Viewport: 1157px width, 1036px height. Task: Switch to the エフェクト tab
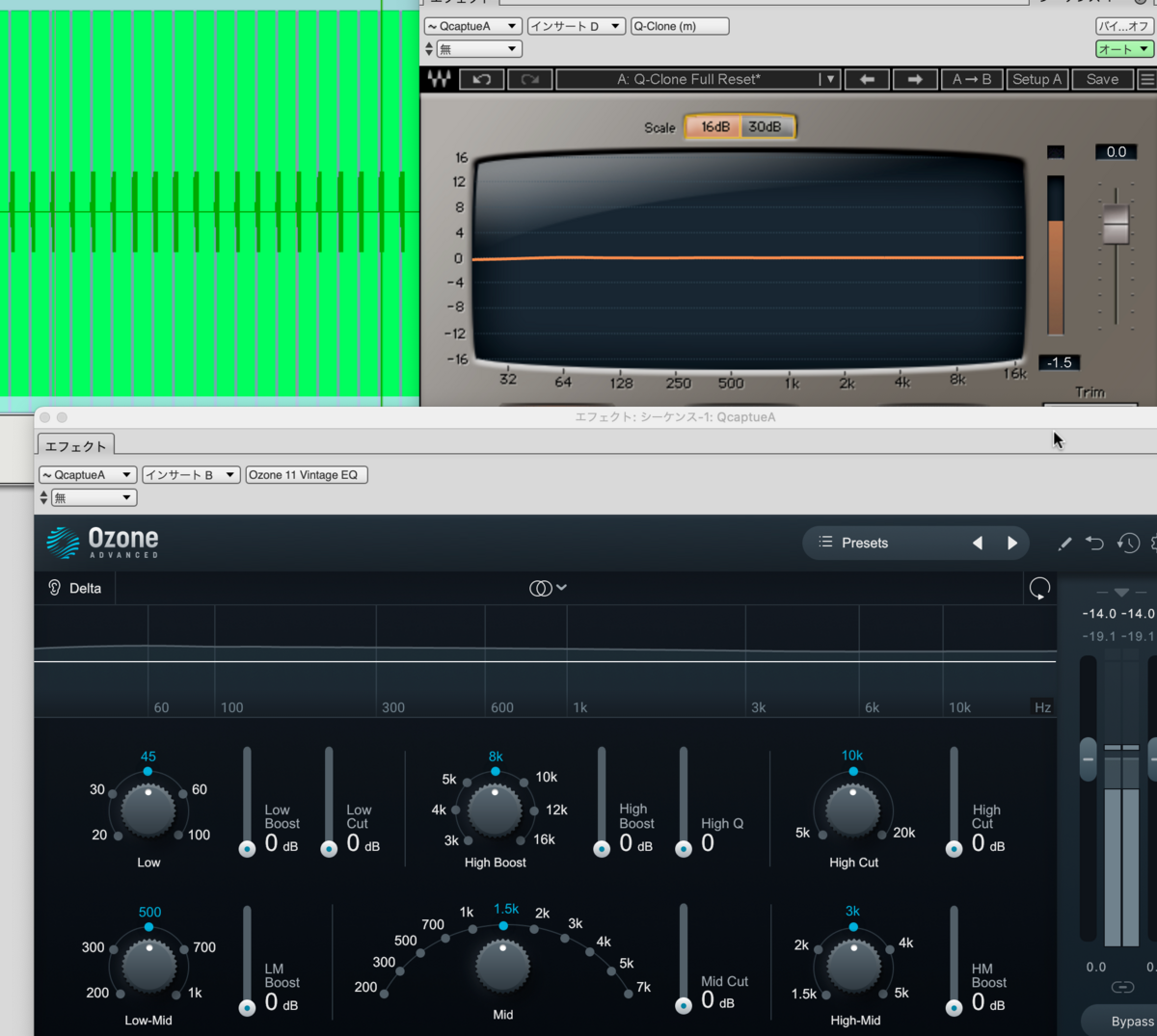click(x=74, y=445)
